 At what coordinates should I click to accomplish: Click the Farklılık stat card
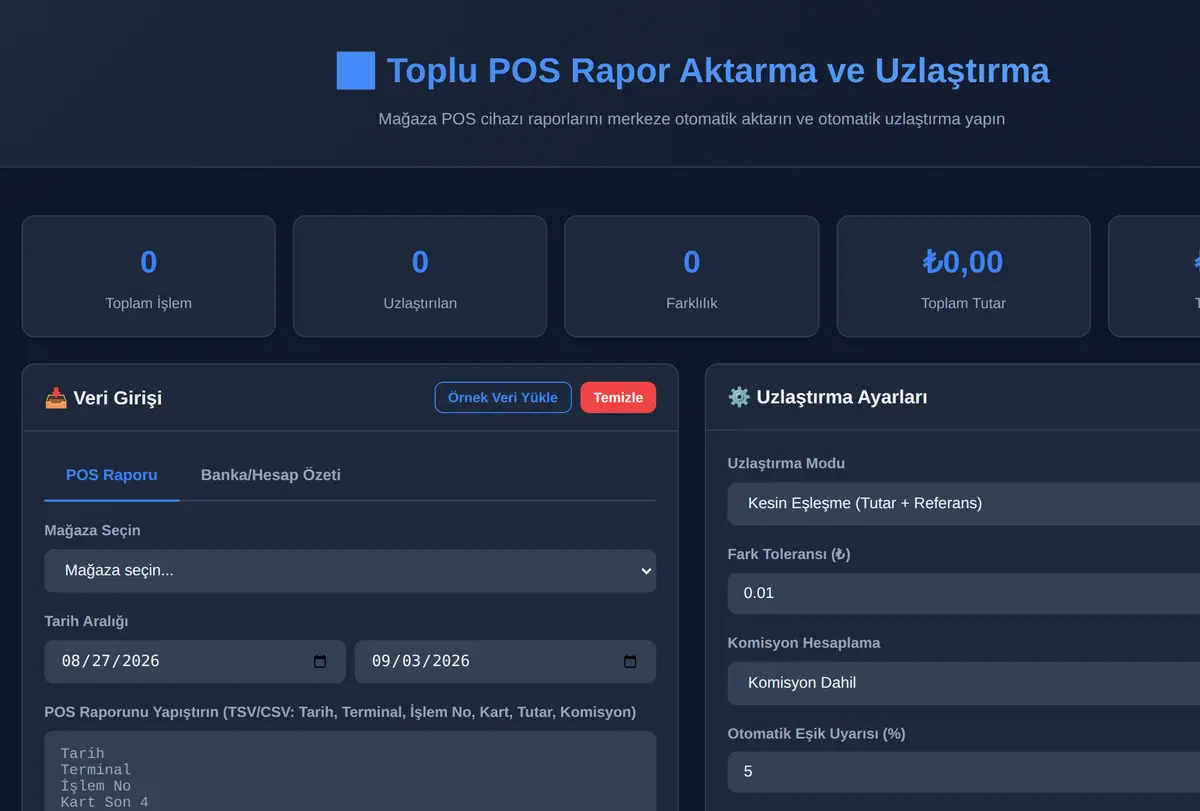point(692,276)
